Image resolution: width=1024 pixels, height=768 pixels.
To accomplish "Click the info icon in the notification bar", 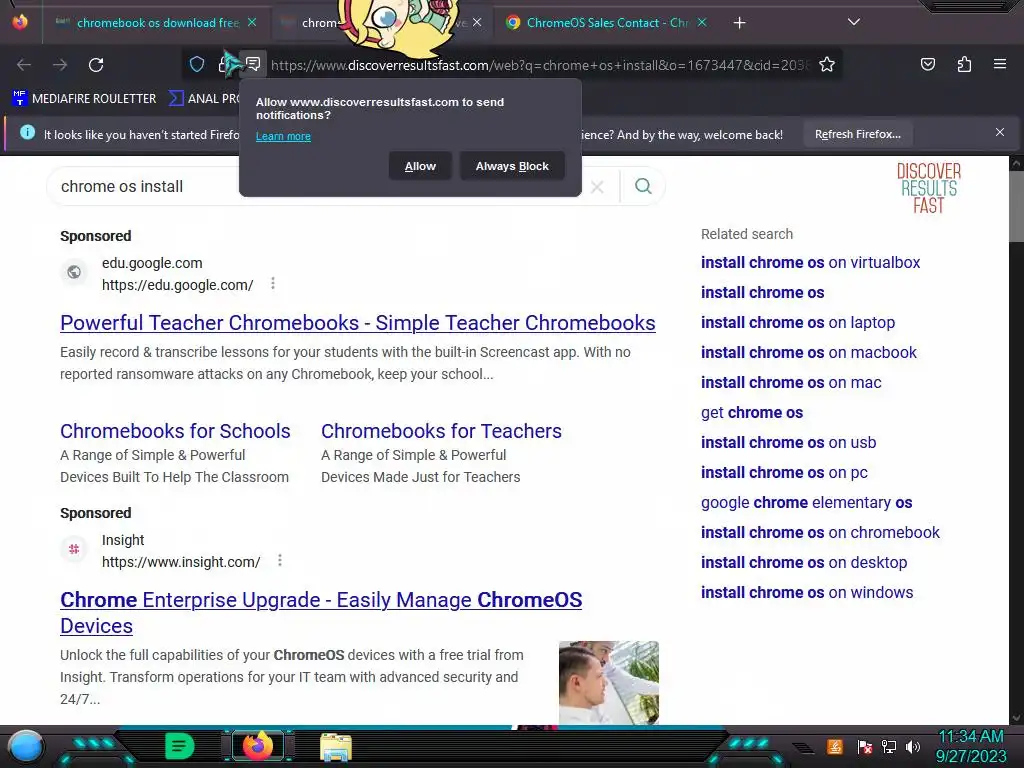I will click(x=27, y=132).
